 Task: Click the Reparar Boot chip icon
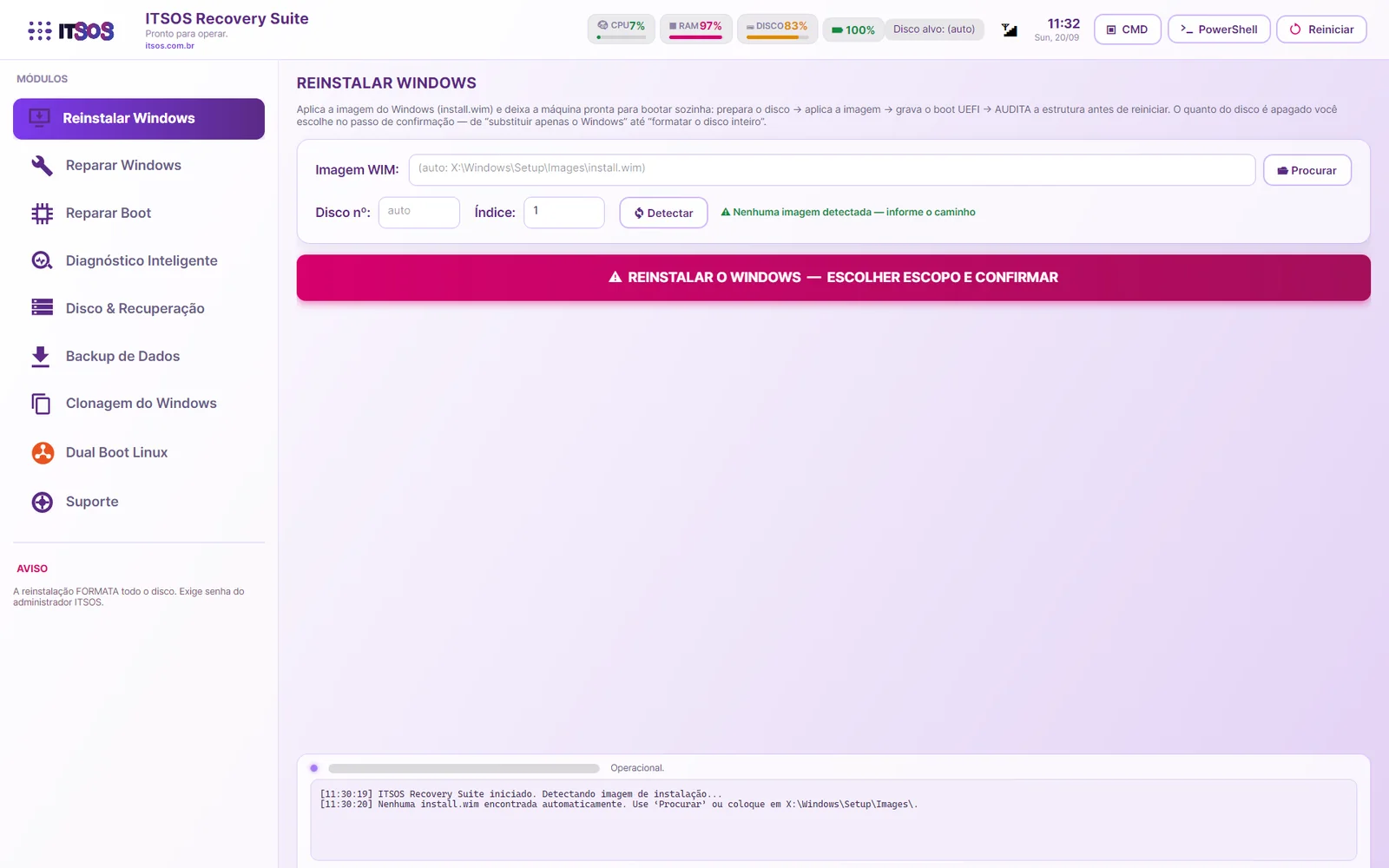(42, 214)
